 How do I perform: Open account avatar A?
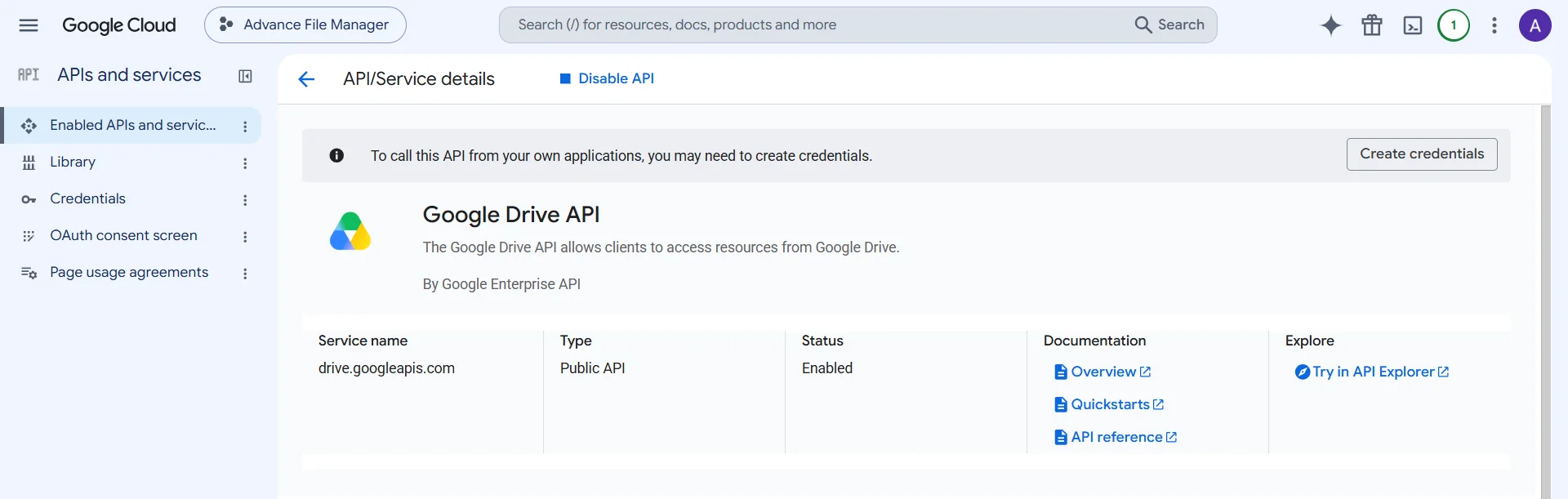pyautogui.click(x=1535, y=25)
